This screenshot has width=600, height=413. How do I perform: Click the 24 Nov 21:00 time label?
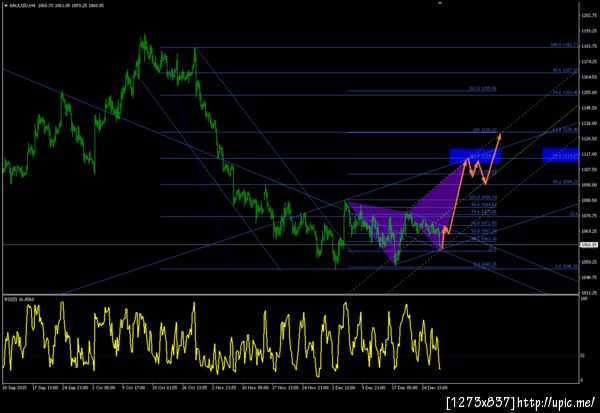[x=315, y=388]
